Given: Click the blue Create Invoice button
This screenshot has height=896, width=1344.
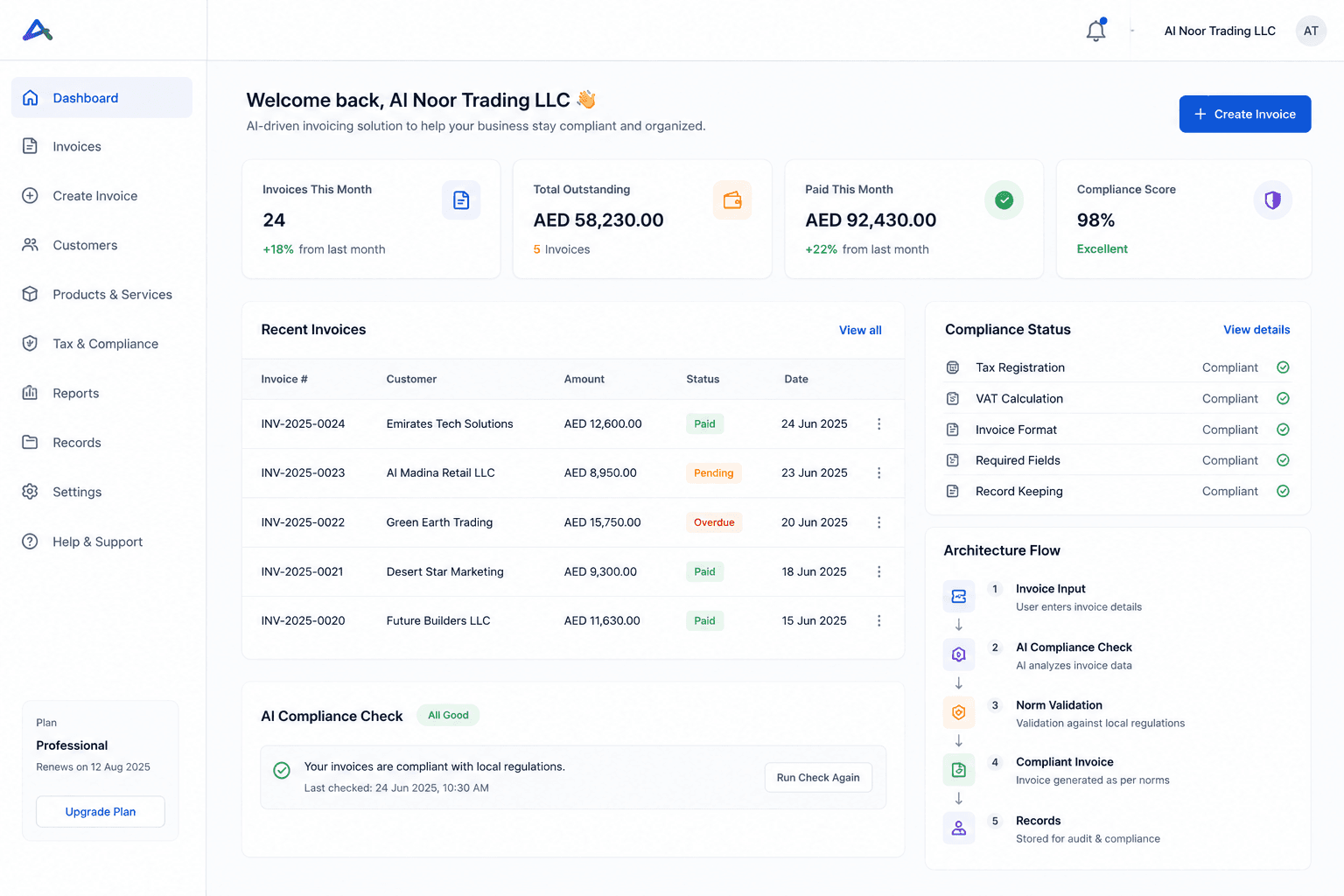Looking at the screenshot, I should (1244, 114).
